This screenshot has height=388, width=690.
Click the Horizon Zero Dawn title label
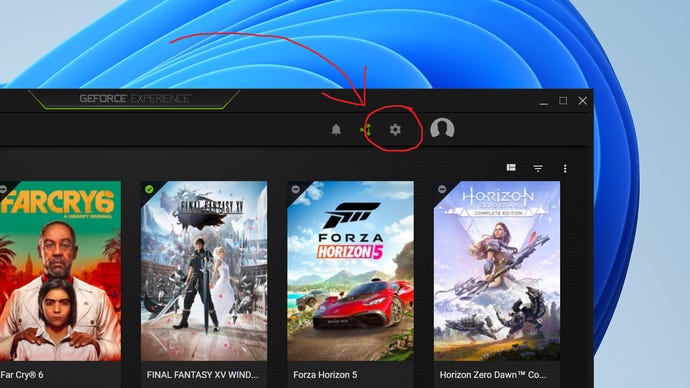[493, 375]
